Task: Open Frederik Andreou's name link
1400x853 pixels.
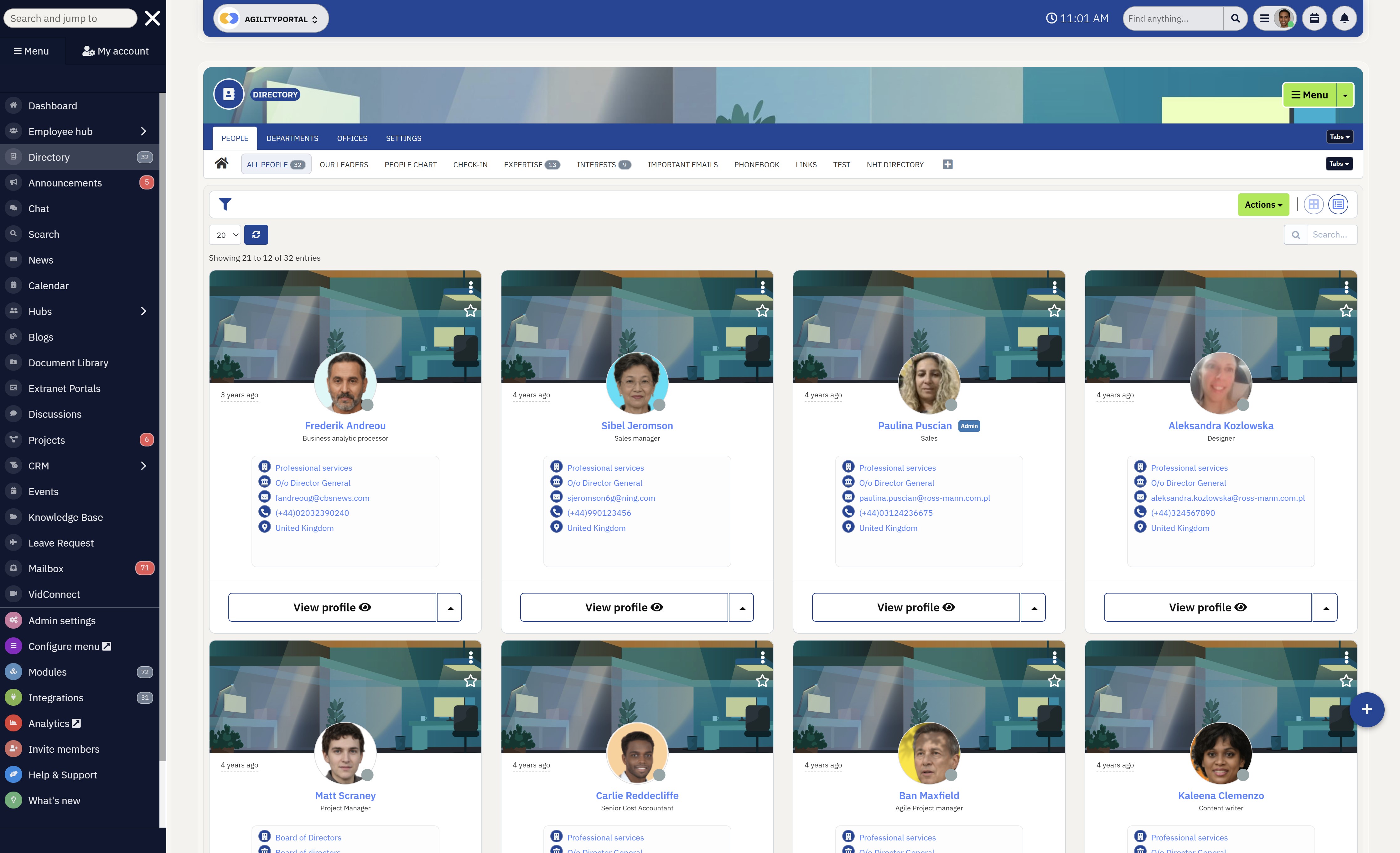Action: pyautogui.click(x=345, y=425)
